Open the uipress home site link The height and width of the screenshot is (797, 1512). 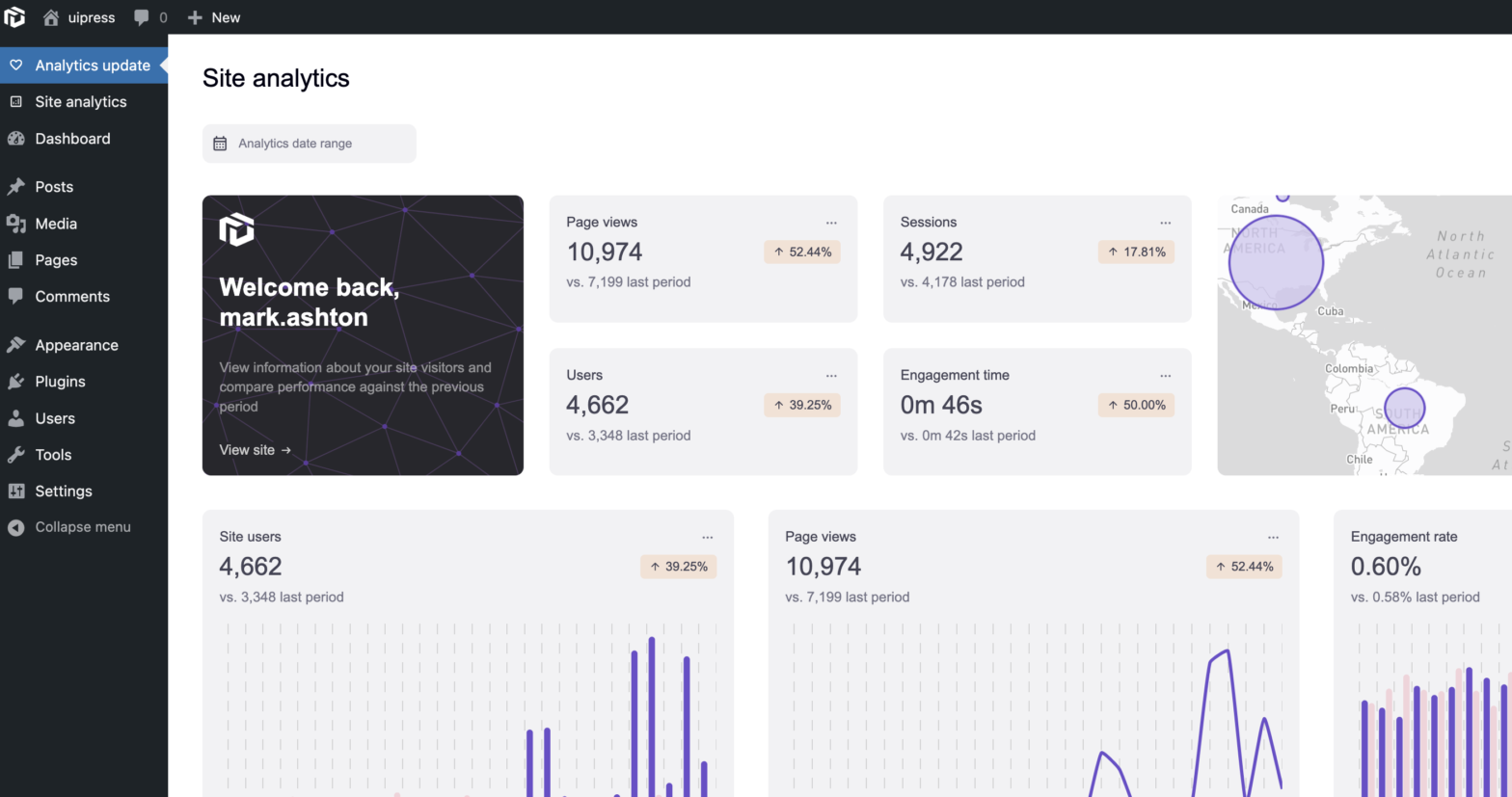(x=78, y=17)
